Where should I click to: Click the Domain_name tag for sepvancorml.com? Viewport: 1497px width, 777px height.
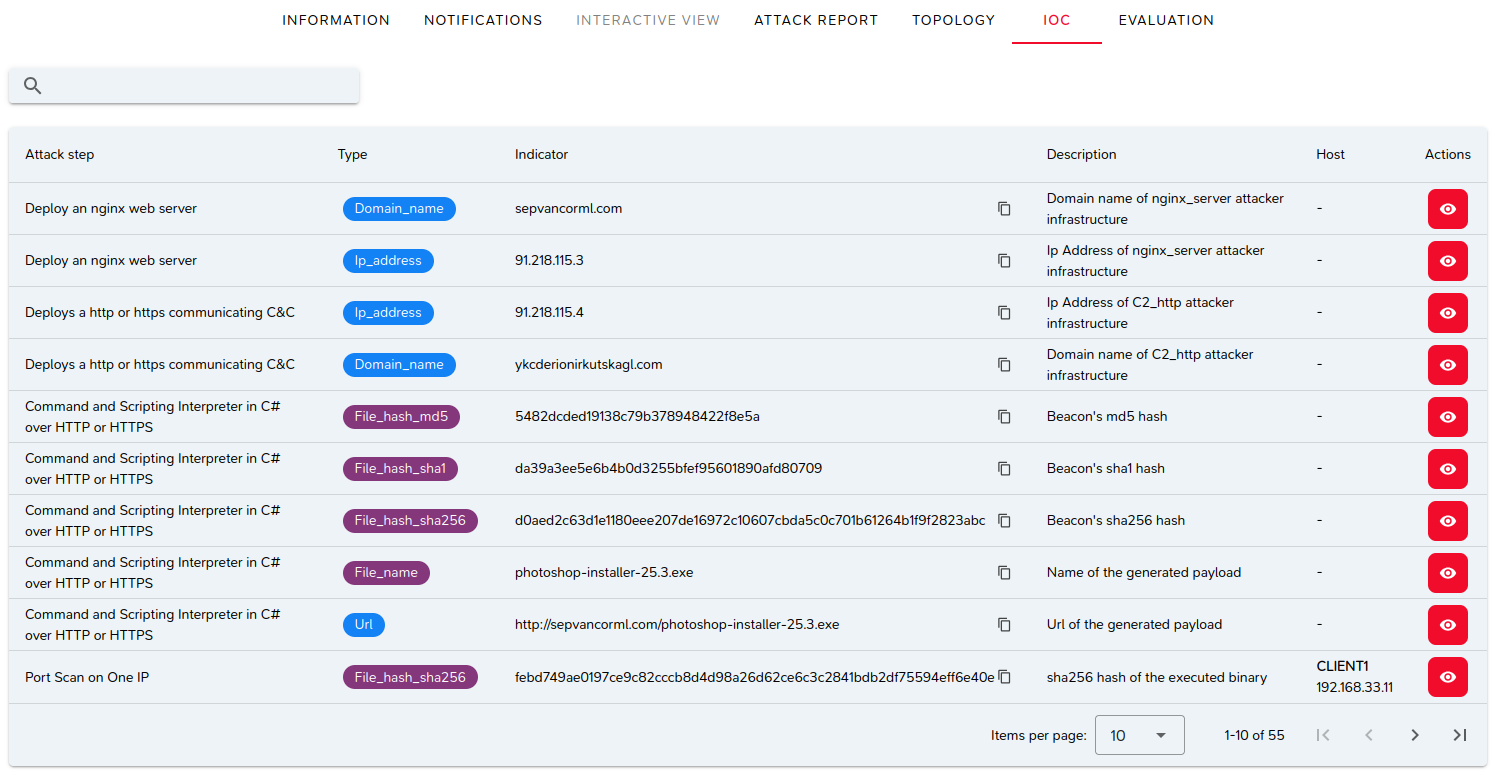click(x=399, y=209)
